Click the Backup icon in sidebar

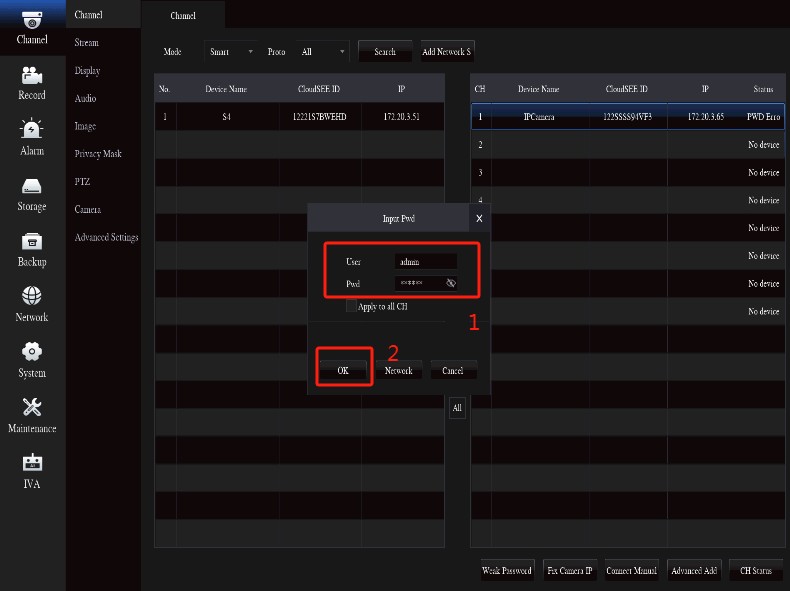(32, 242)
